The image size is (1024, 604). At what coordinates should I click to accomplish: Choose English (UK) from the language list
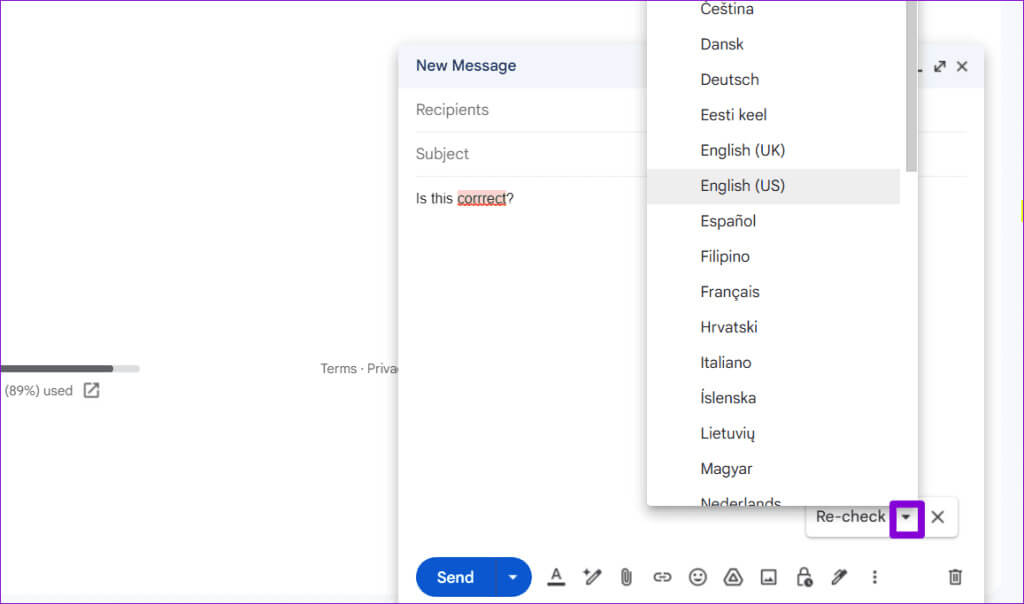tap(773, 150)
